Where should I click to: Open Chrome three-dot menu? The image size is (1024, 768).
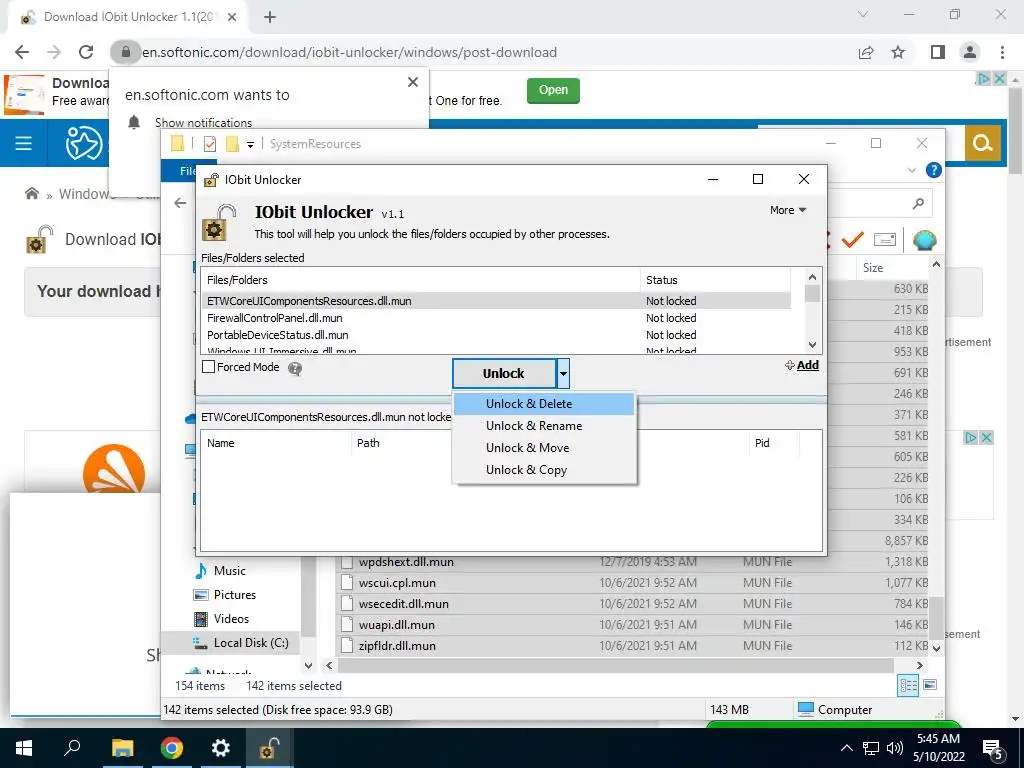point(1002,52)
